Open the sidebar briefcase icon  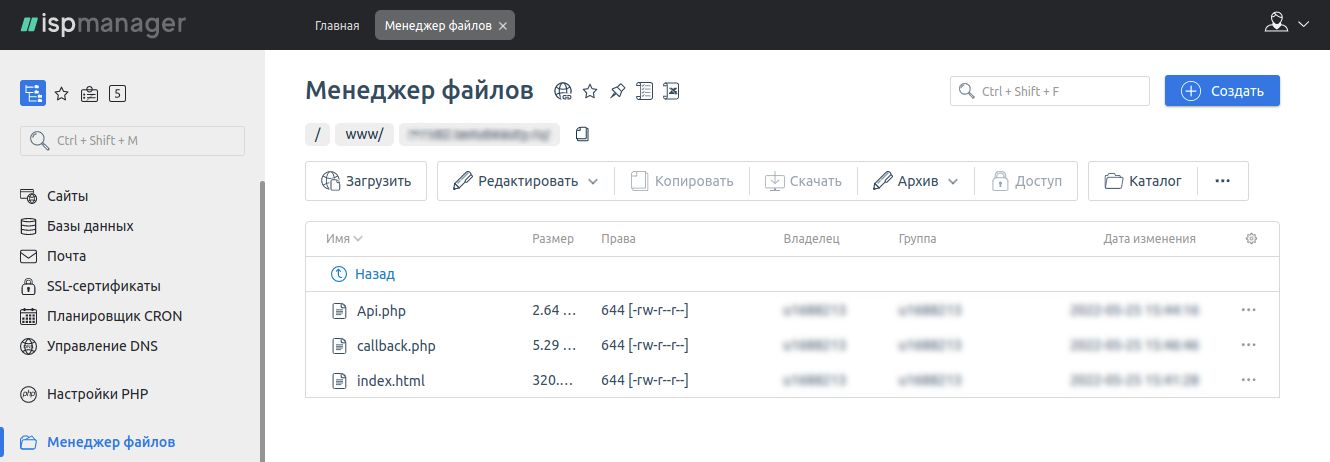click(90, 94)
